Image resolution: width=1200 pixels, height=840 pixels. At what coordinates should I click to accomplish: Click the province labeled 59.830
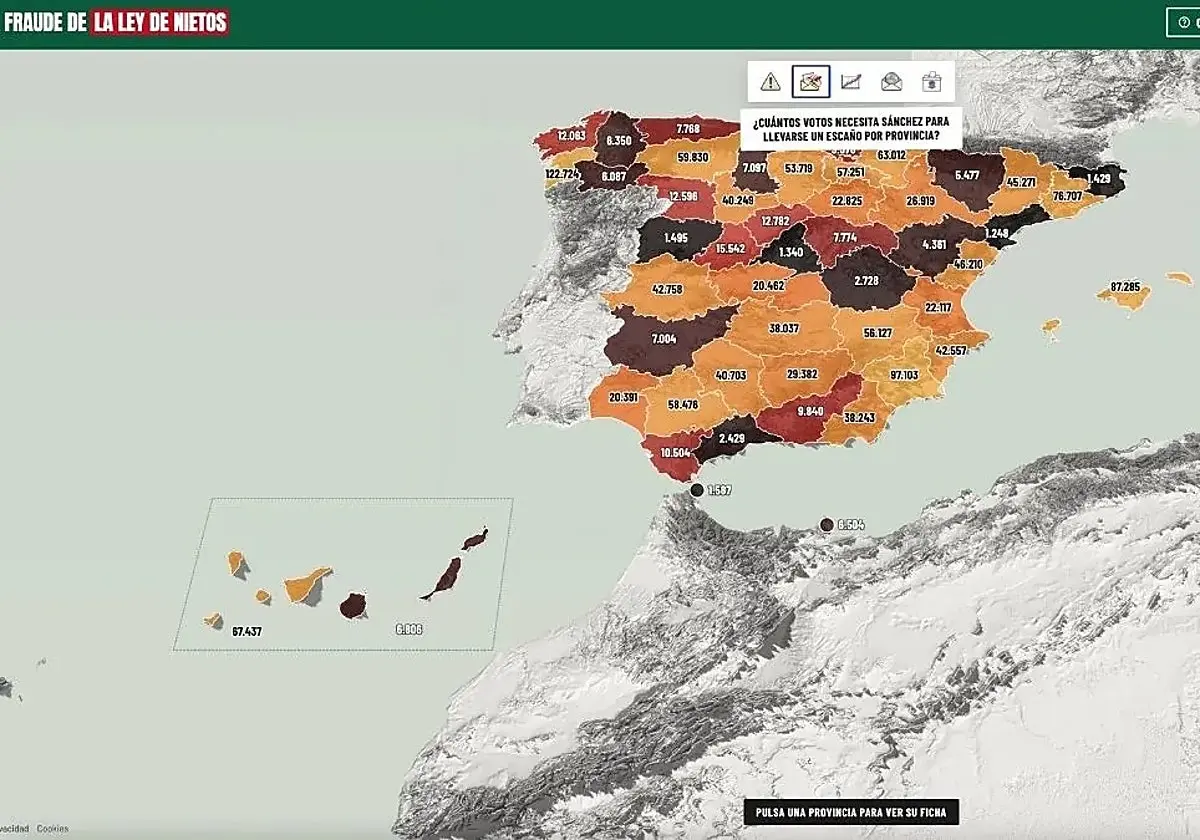pos(693,157)
